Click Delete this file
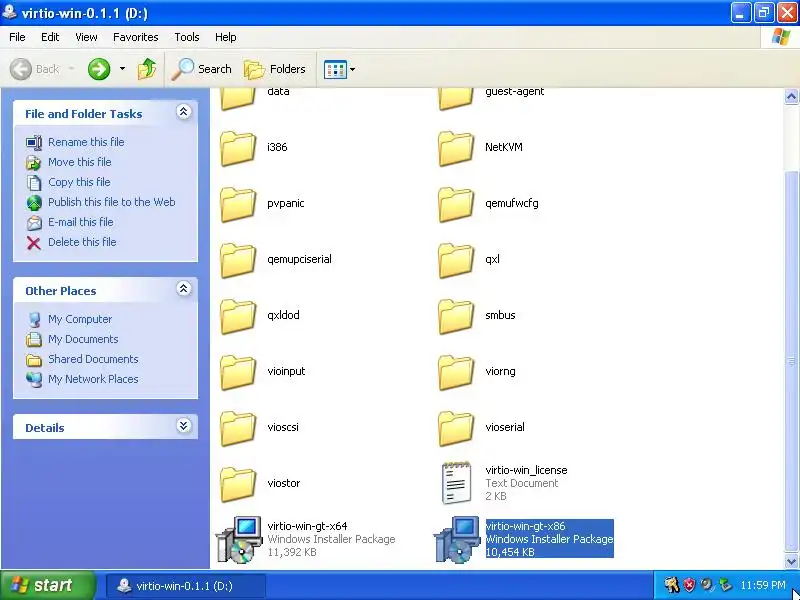Screen dimensions: 800x600 point(82,242)
